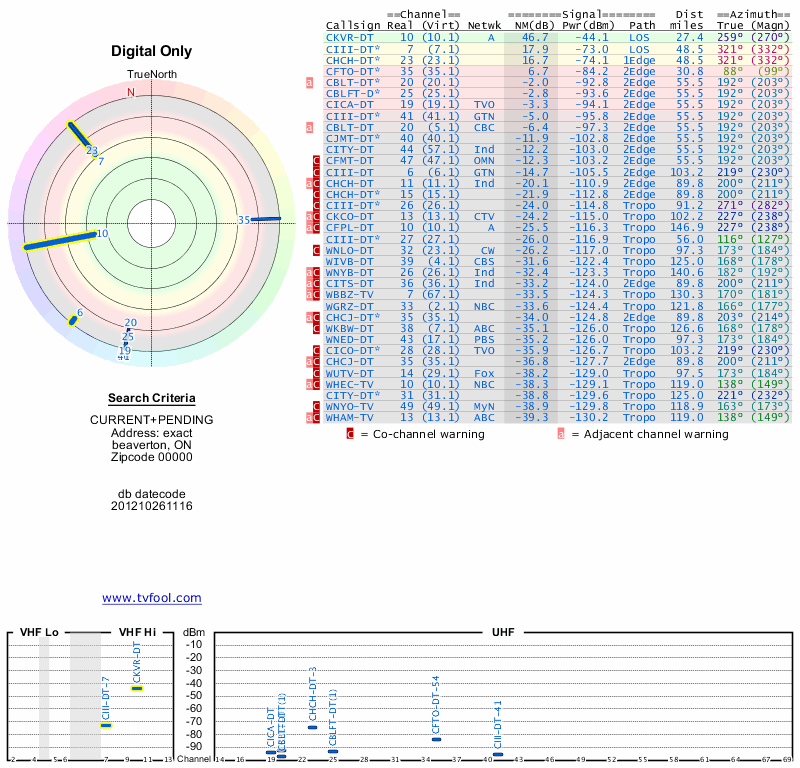The height and width of the screenshot is (768, 800).
Task: Click the Callsign column header
Action: [x=353, y=25]
